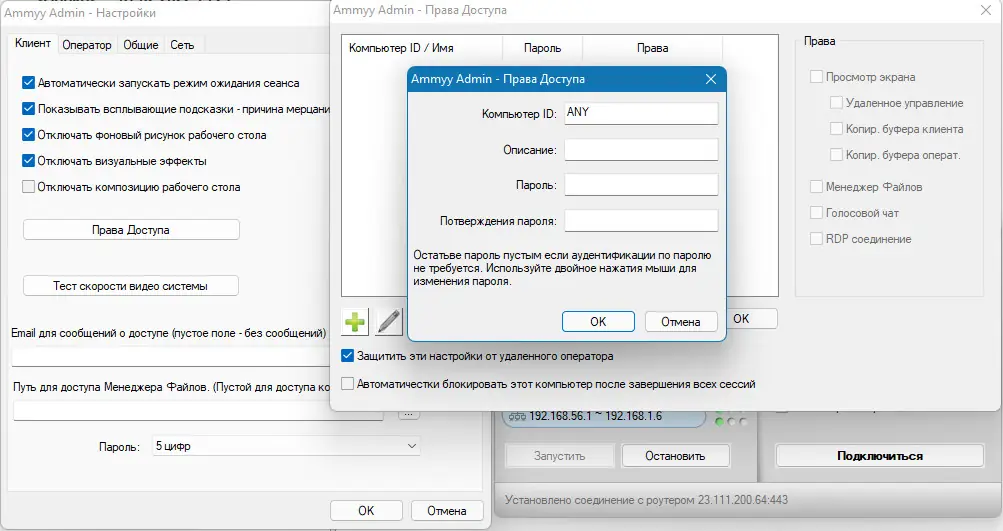Screen dimensions: 1003x531
Task: Click Отмена in the blue dialog
Action: click(x=681, y=322)
